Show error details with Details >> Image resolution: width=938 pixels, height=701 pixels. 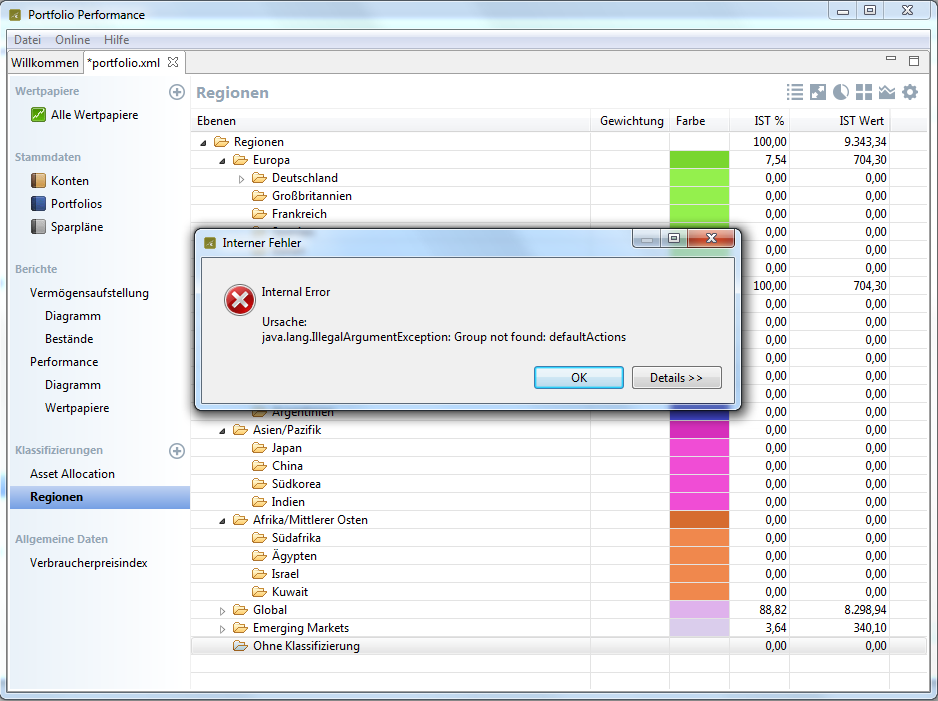(676, 377)
